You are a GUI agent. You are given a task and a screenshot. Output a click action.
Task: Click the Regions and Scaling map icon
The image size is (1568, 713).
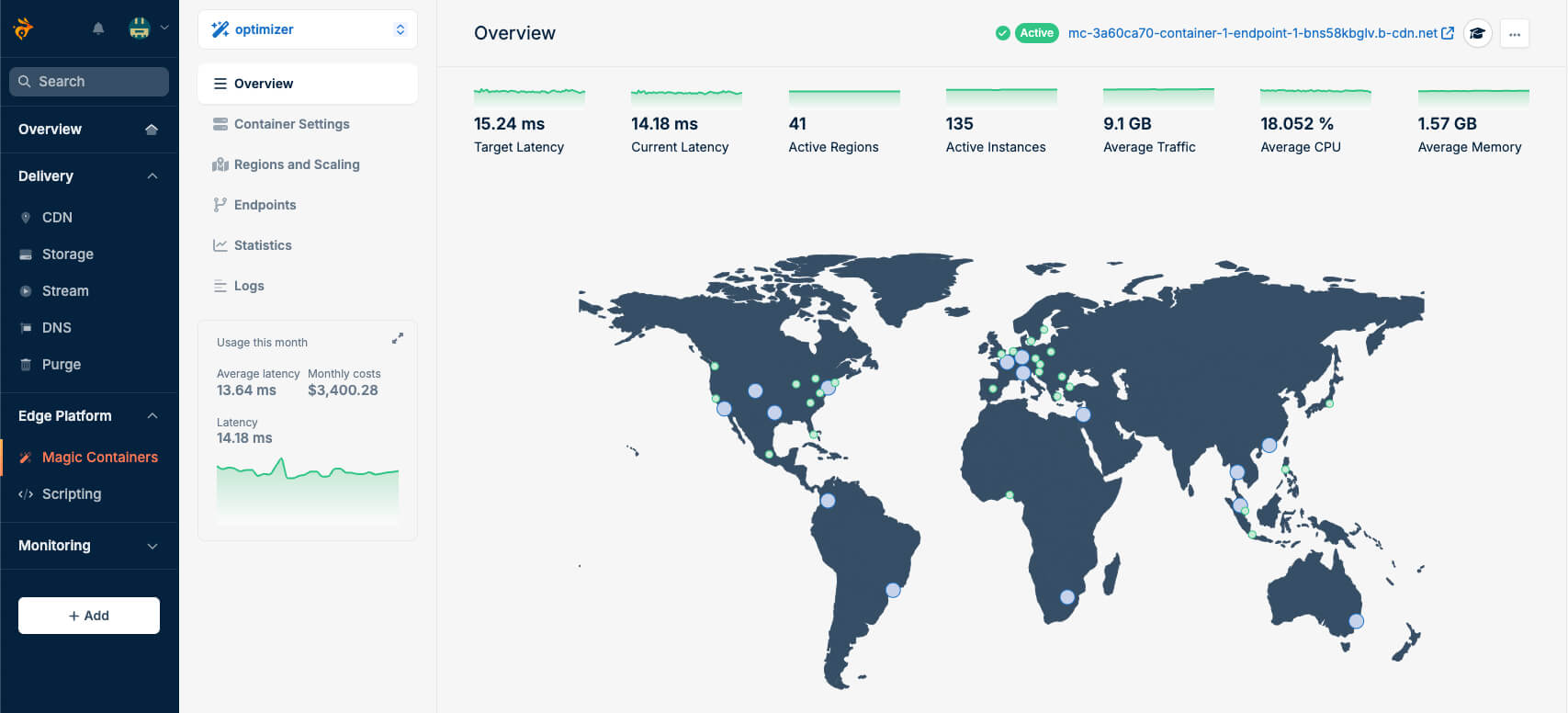click(x=220, y=164)
